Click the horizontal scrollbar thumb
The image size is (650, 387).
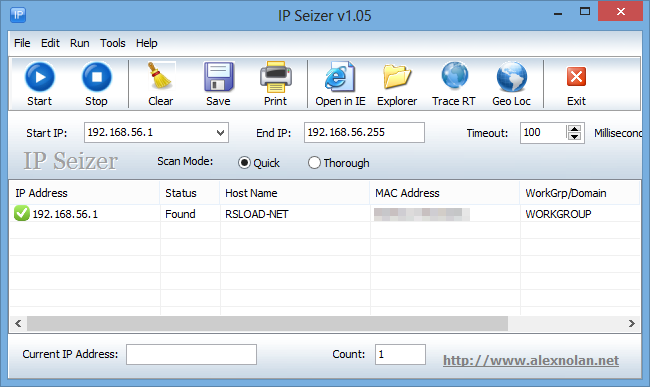point(267,323)
